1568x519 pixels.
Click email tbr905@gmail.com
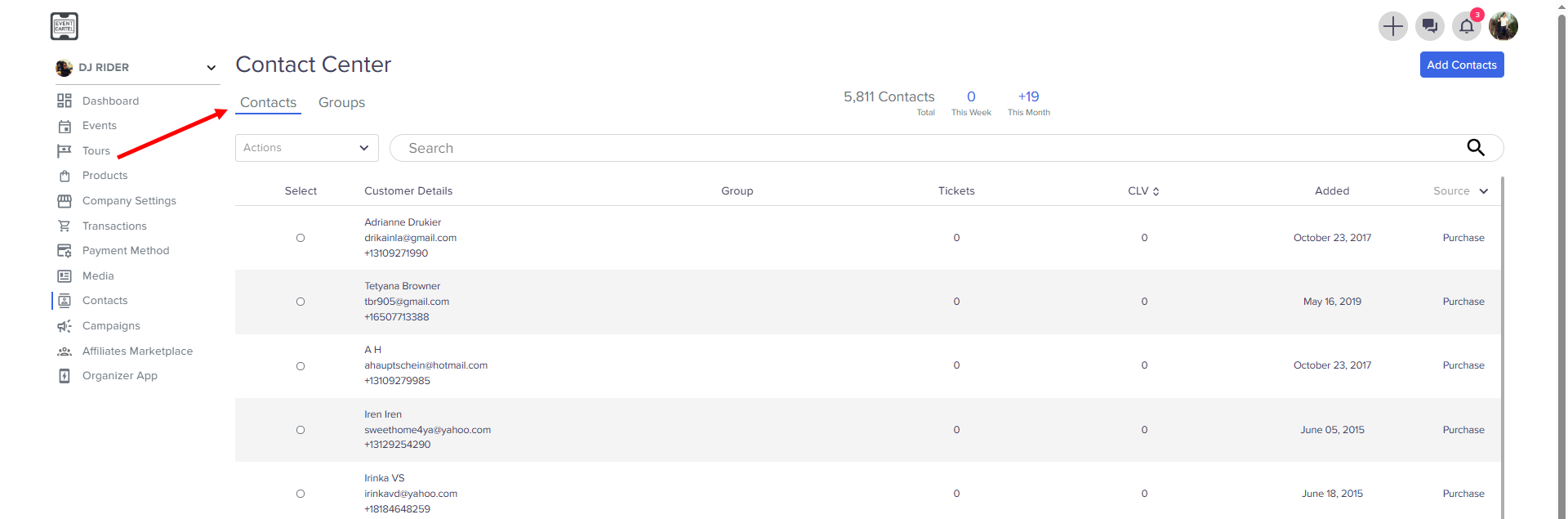coord(407,302)
